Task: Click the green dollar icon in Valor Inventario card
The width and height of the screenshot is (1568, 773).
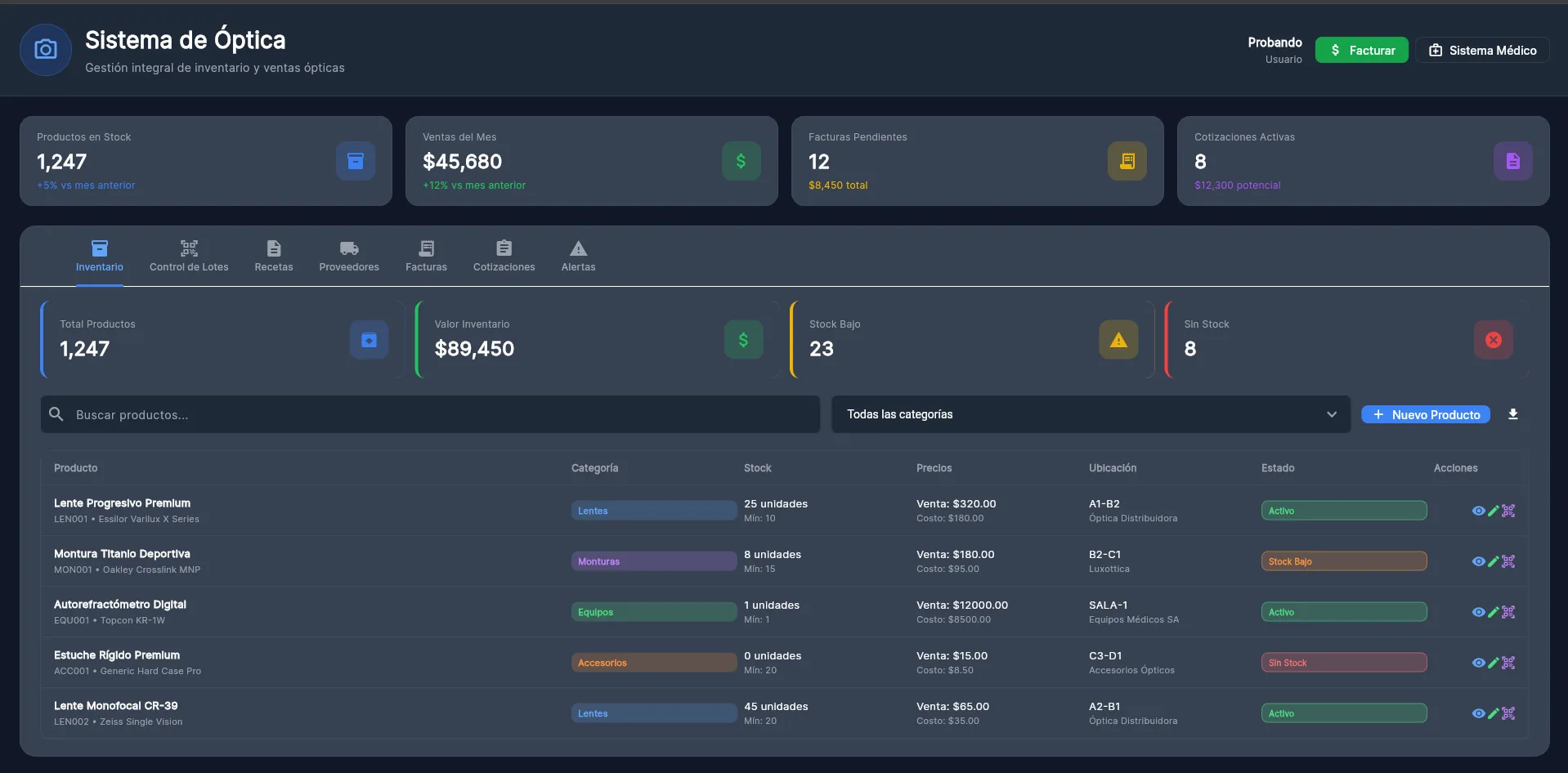Action: (x=744, y=340)
